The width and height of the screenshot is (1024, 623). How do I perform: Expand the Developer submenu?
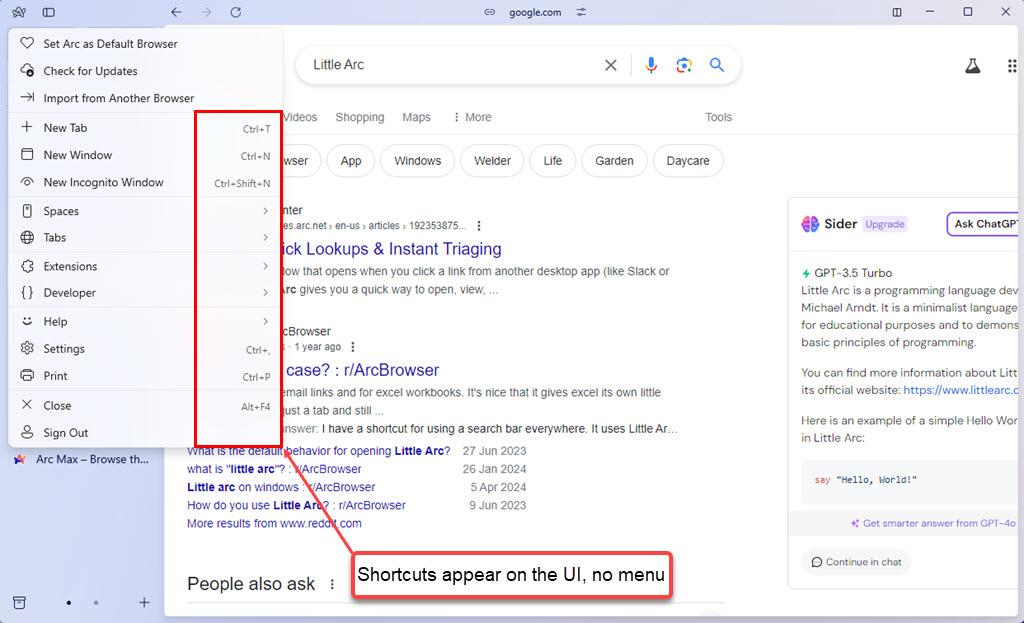[x=146, y=293]
